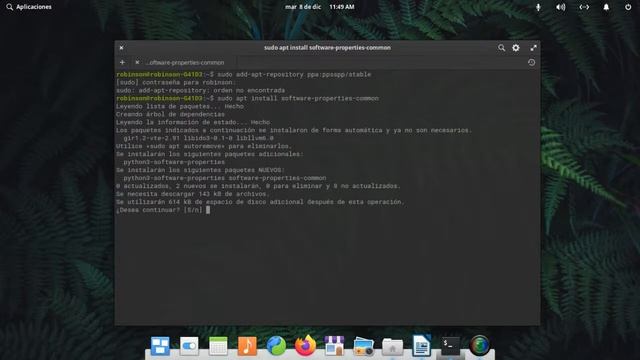Add a new terminal tab with plus

122,62
